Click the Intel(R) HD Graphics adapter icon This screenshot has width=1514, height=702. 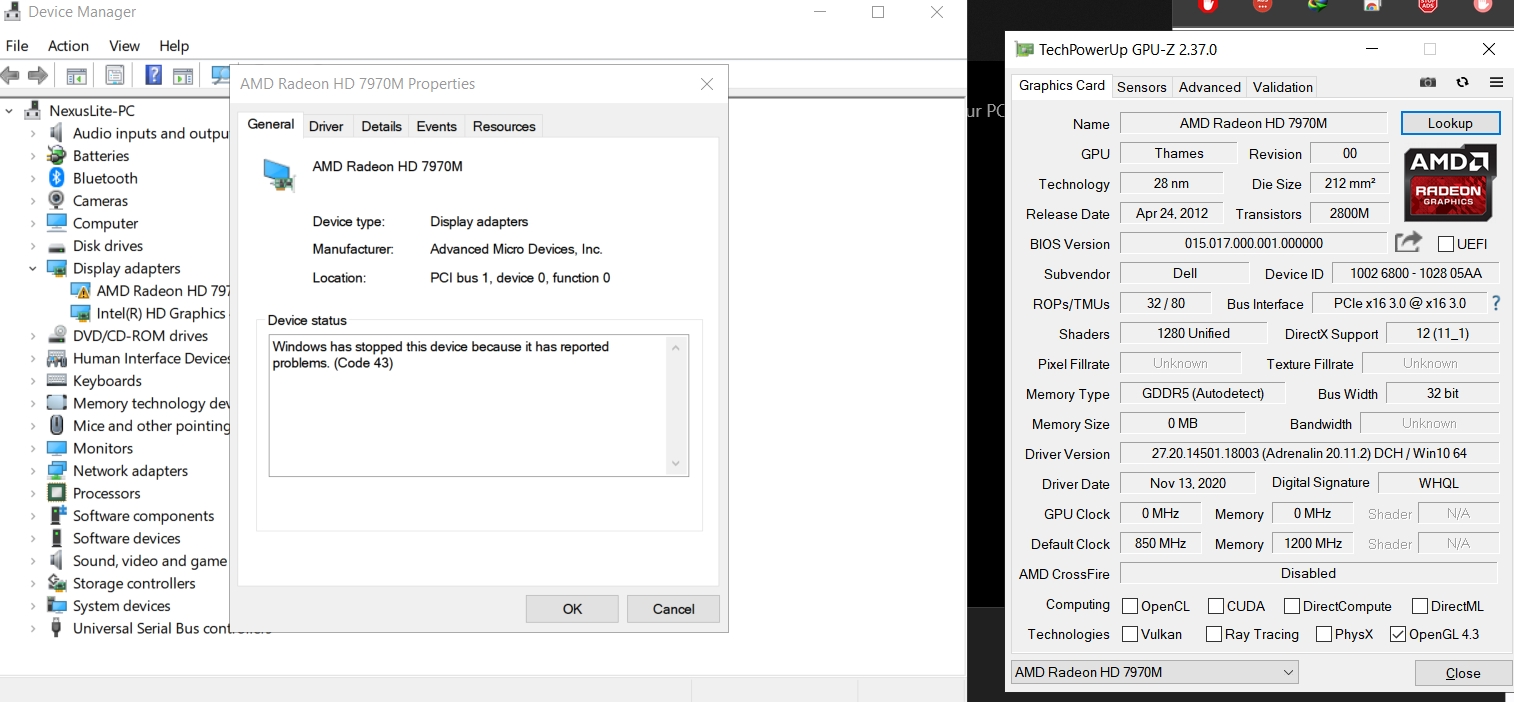(x=81, y=313)
